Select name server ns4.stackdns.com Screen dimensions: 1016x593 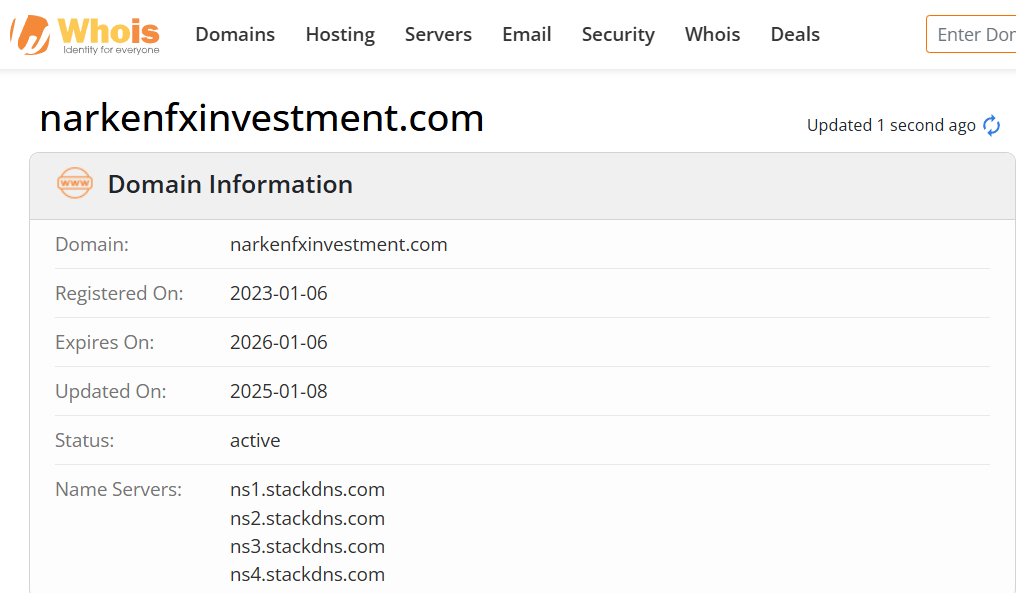click(x=307, y=574)
